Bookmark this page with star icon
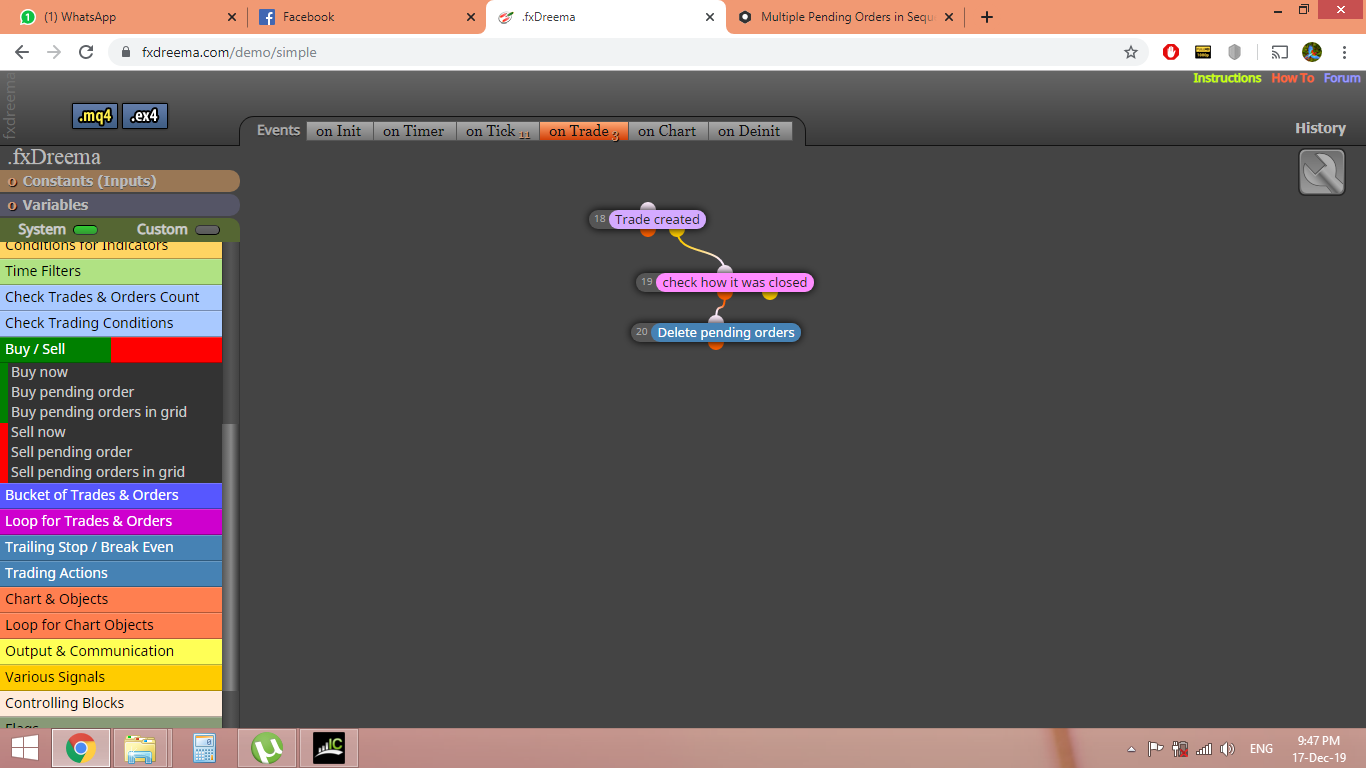Viewport: 1366px width, 768px height. click(x=1131, y=52)
